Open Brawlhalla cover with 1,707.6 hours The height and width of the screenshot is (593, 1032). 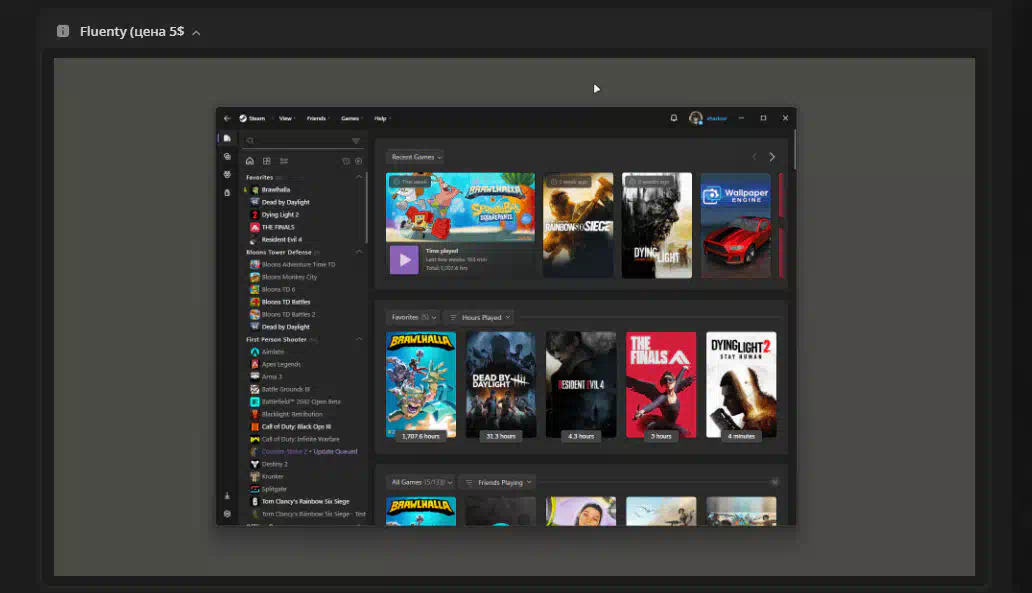pos(421,385)
